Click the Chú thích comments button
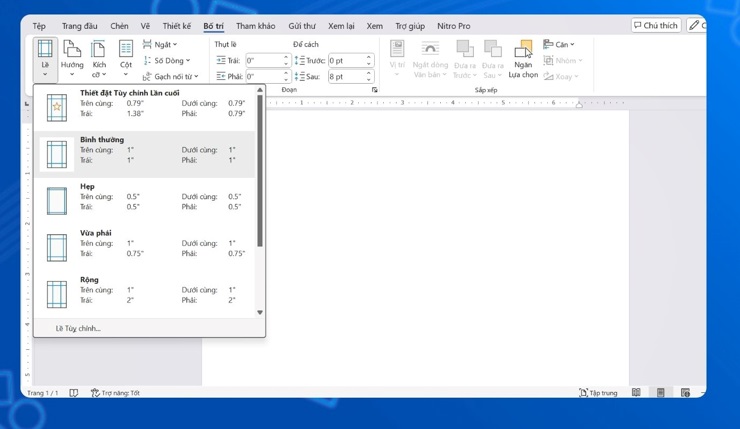The height and width of the screenshot is (429, 740). click(655, 25)
